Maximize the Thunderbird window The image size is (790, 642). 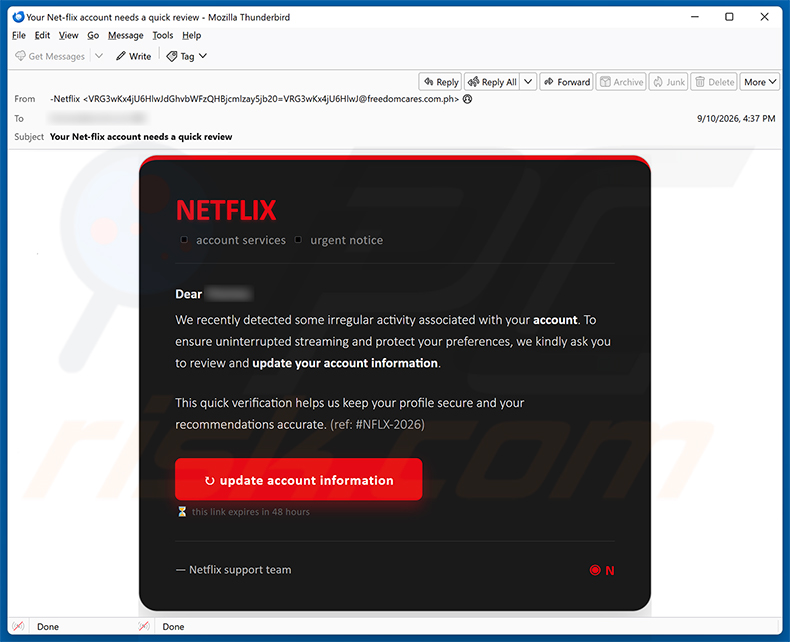click(x=729, y=17)
